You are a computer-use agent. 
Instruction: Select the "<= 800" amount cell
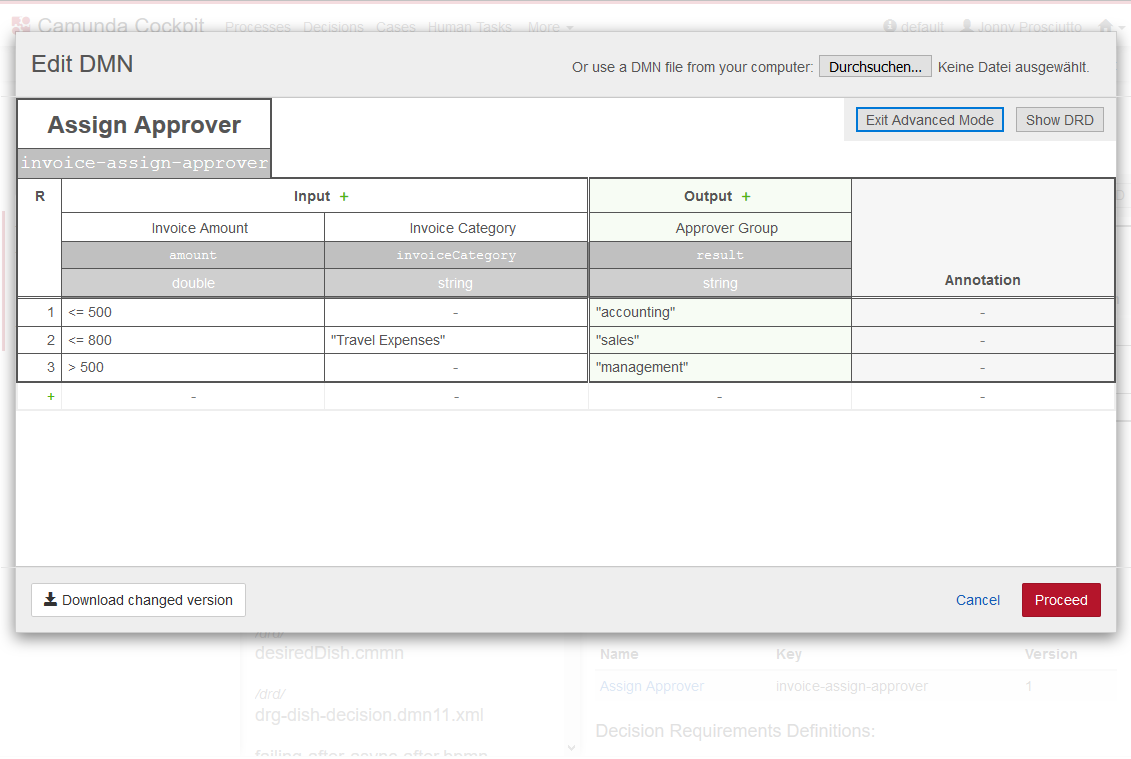193,341
